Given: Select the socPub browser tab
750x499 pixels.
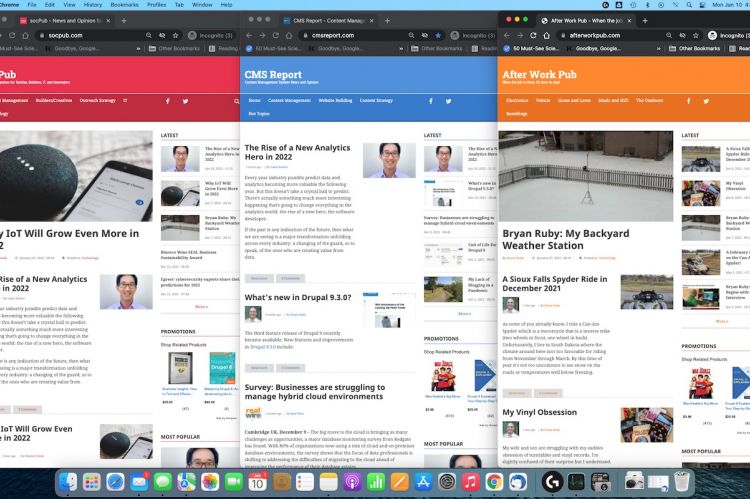Looking at the screenshot, I should tap(65, 21).
